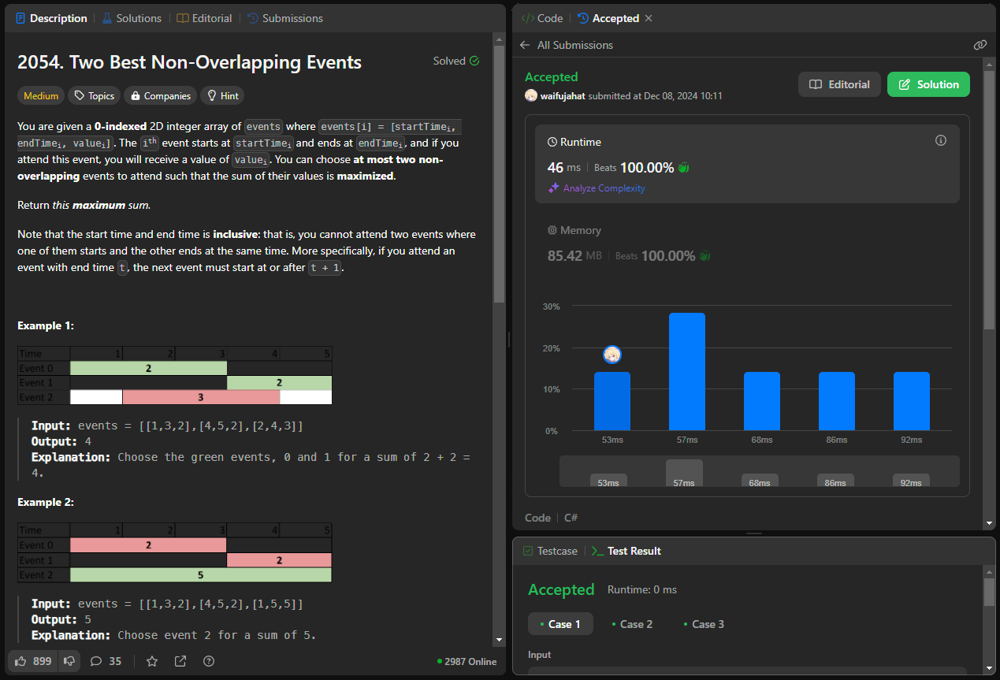1000x680 pixels.
Task: Open the locked Companies tag
Action: click(160, 96)
